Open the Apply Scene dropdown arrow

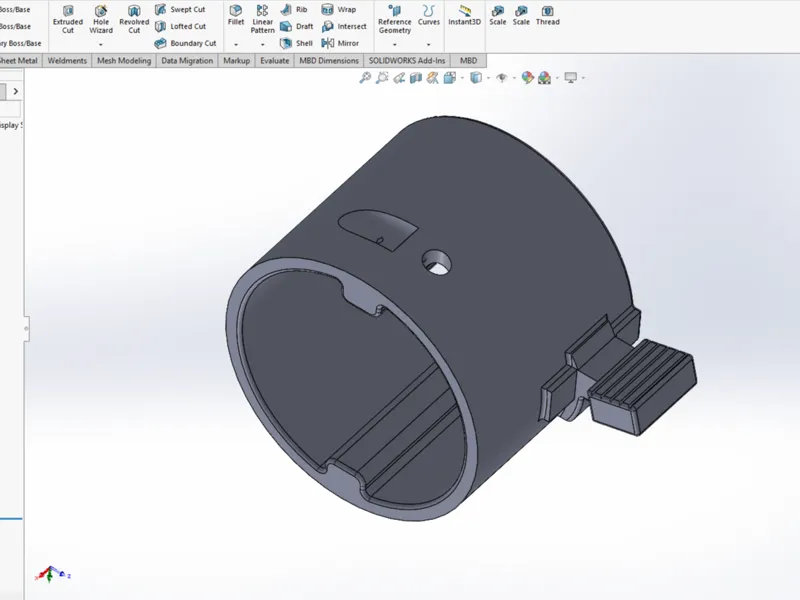point(557,78)
